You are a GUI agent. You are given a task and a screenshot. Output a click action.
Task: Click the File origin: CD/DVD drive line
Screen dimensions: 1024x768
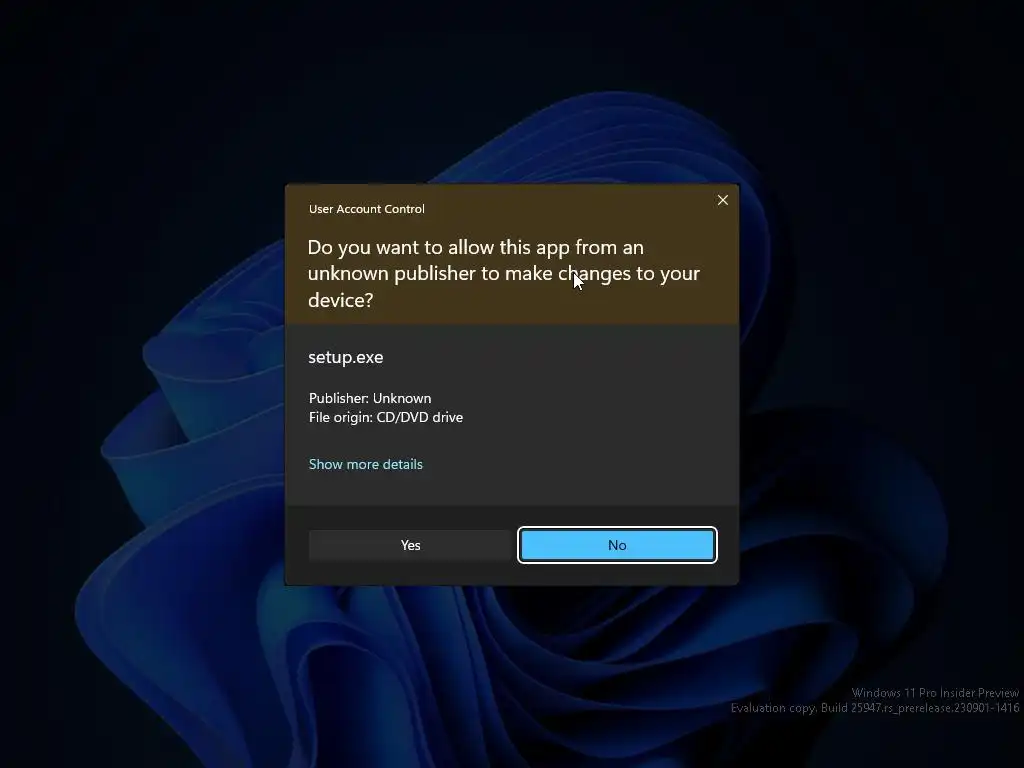point(385,417)
